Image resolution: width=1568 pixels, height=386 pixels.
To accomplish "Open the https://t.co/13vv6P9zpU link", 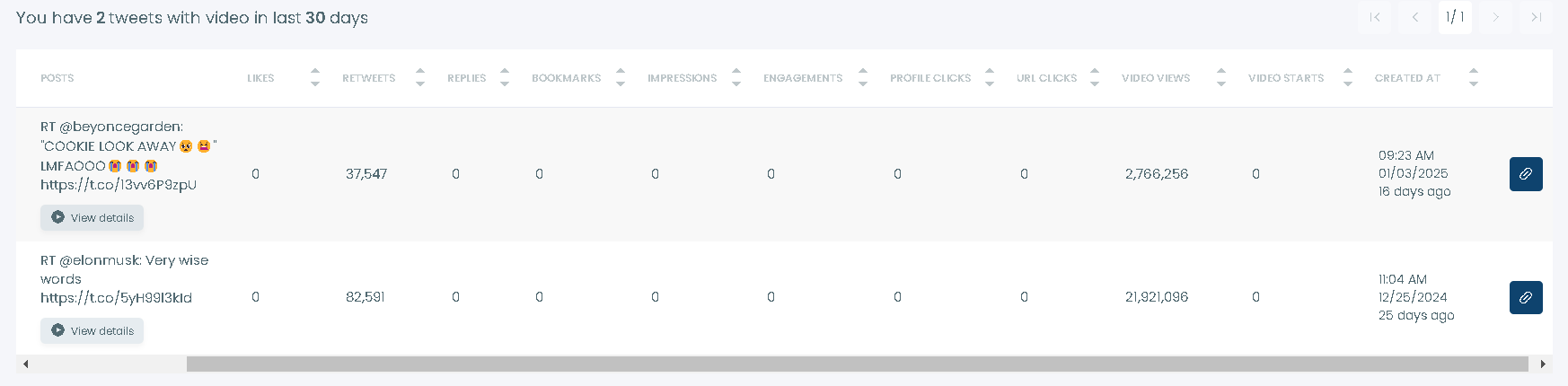I will click(119, 185).
